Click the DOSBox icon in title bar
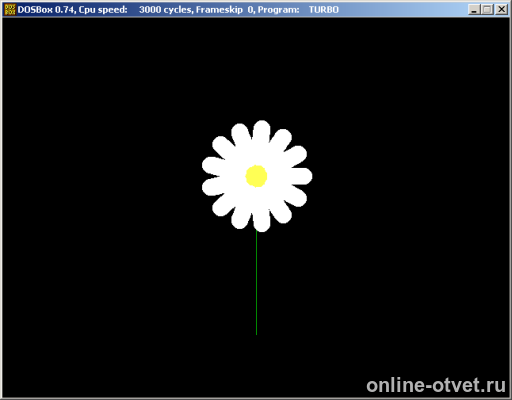The height and width of the screenshot is (400, 512). [10, 9]
